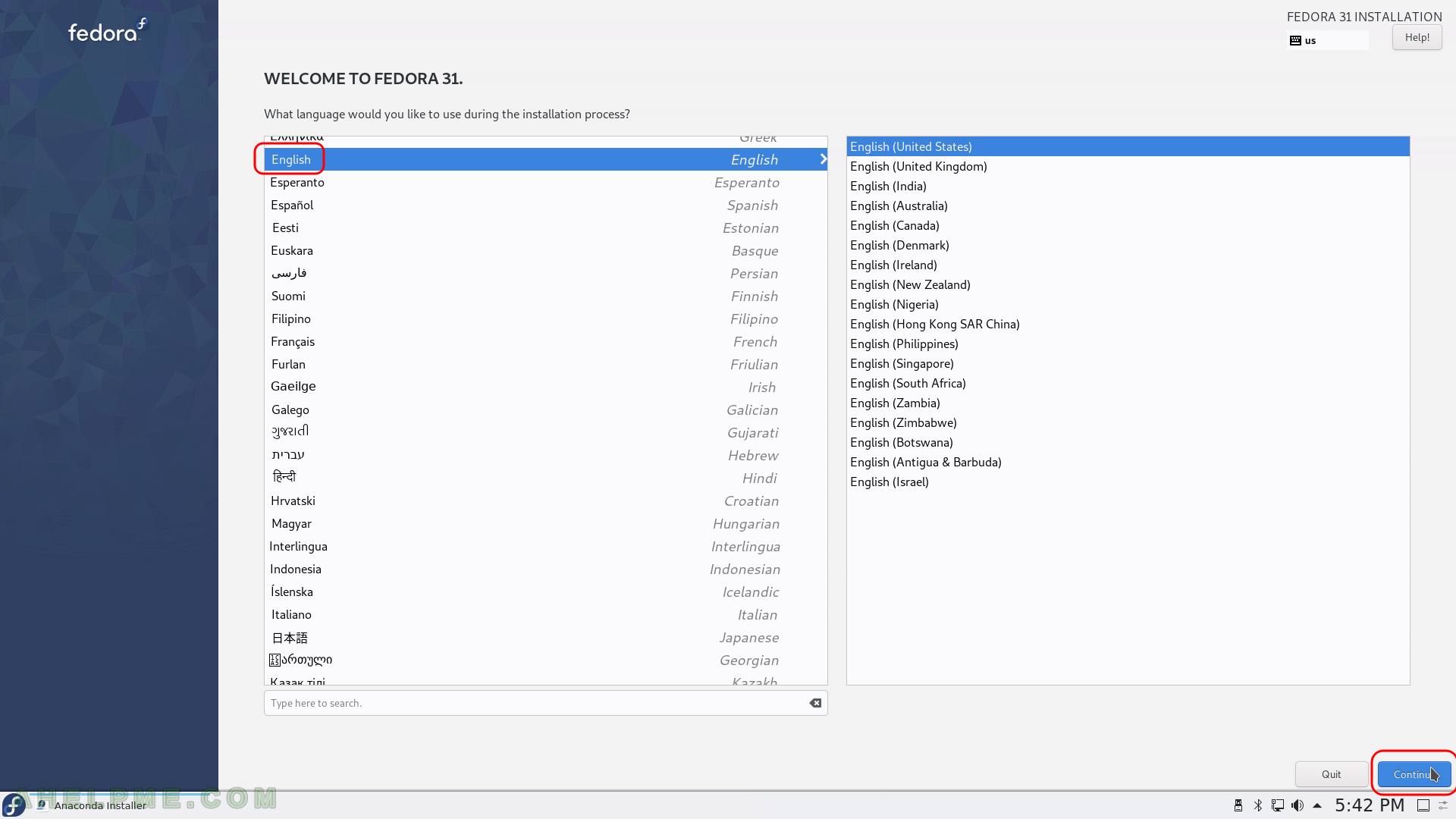Select the Georgian language row
1456x819 pixels.
(545, 660)
